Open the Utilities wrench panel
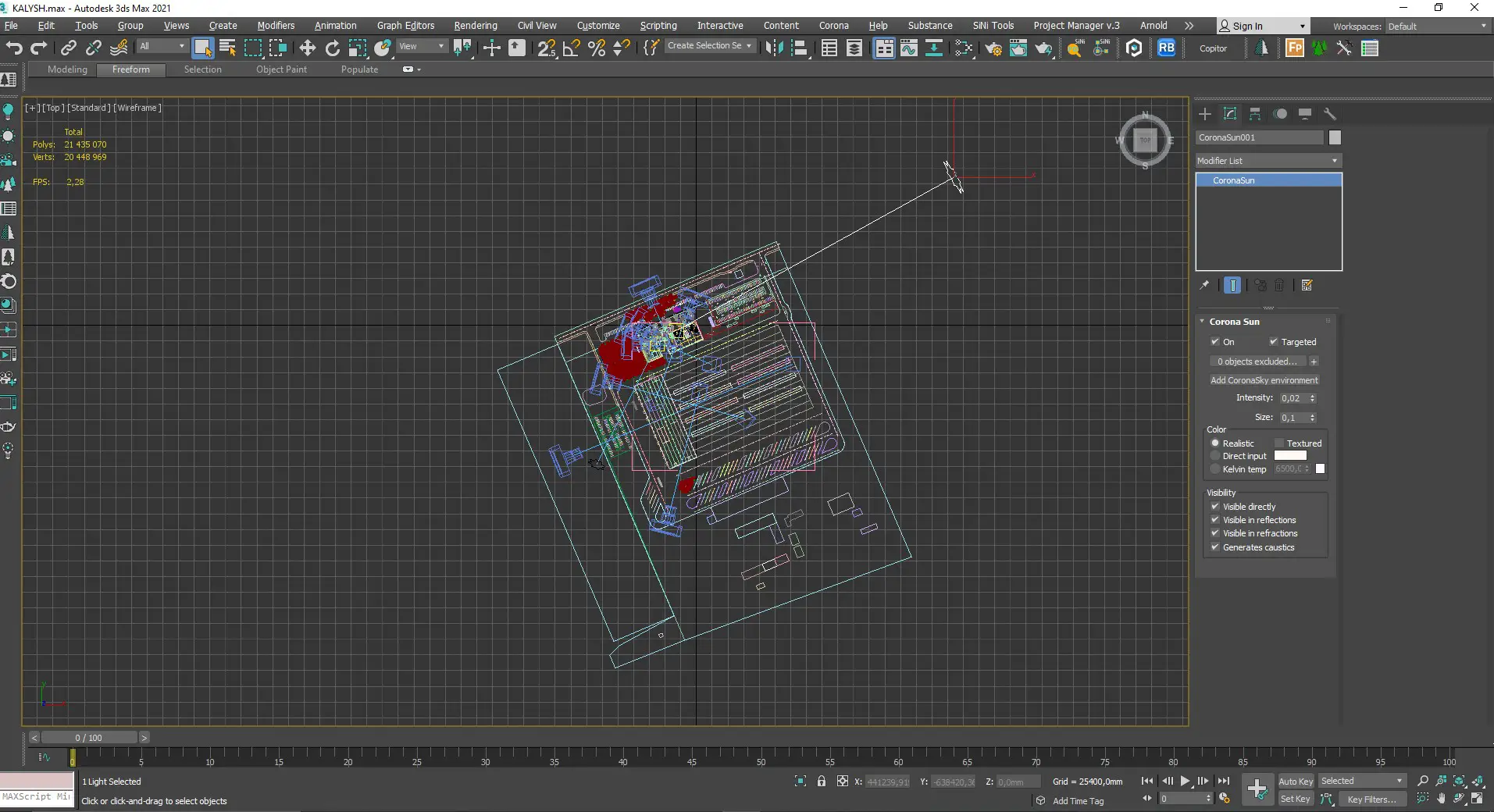Screen dimensions: 1494x812 [x=1330, y=114]
